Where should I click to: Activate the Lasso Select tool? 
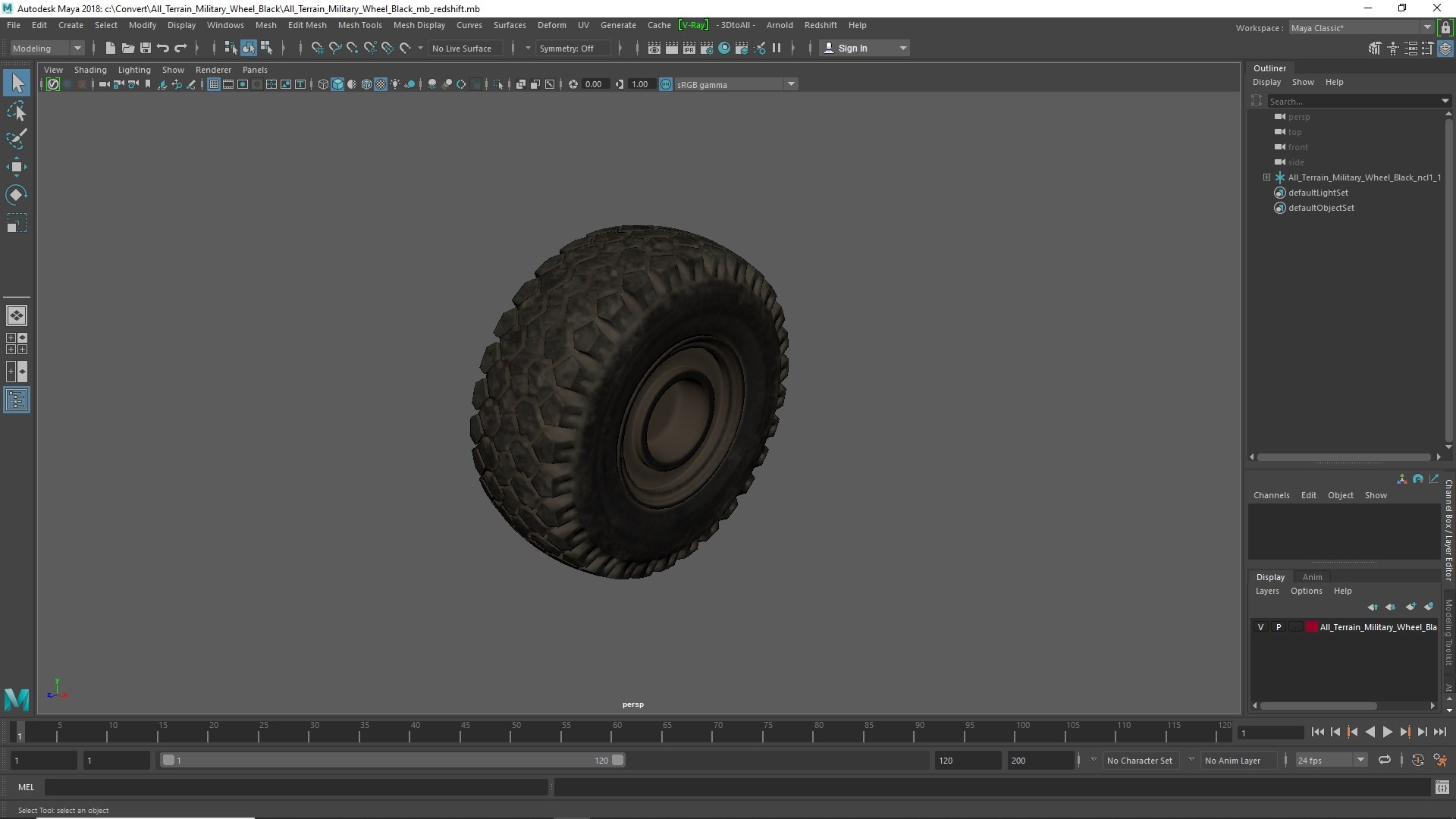[17, 111]
